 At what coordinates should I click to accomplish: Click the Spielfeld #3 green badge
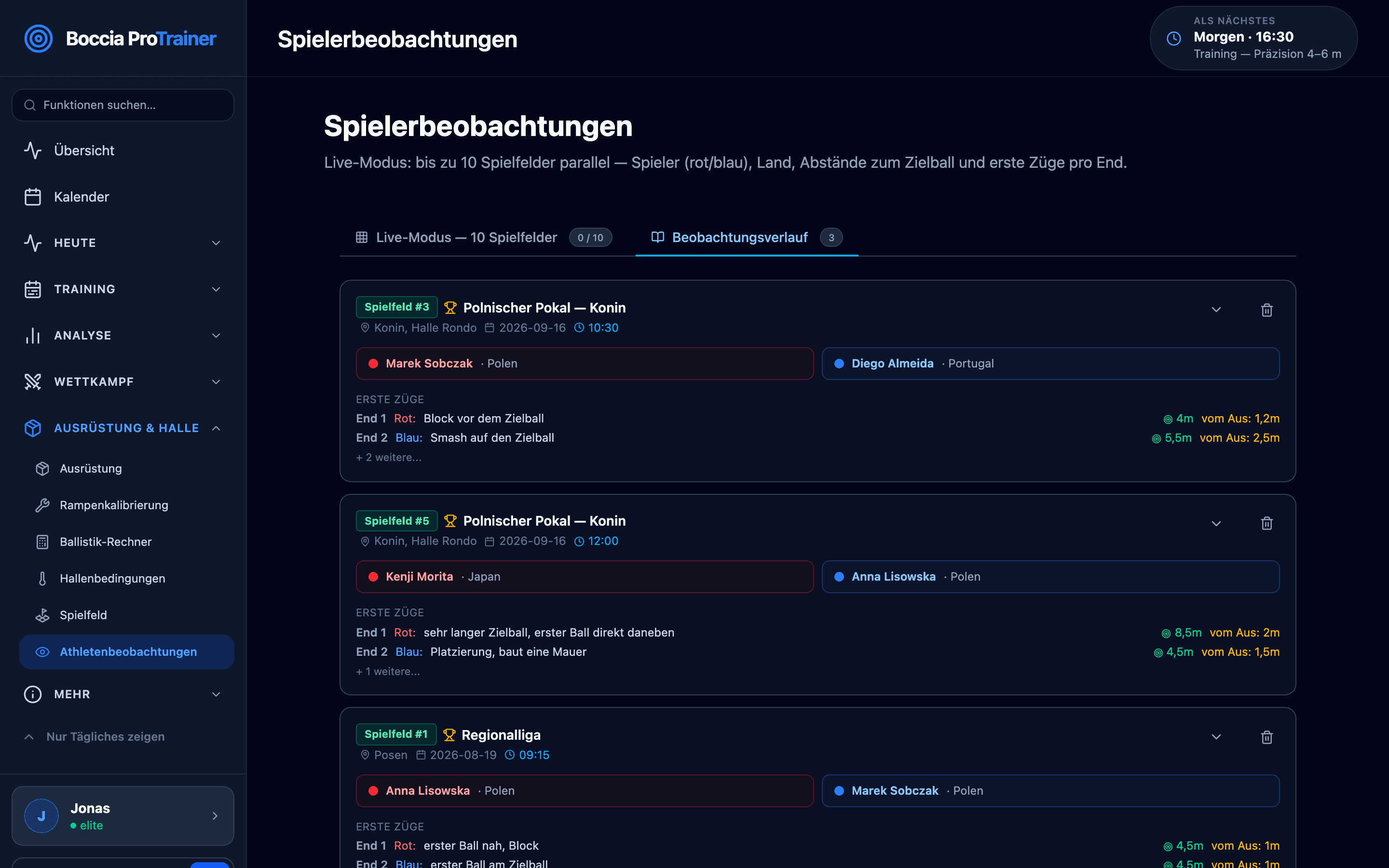pyautogui.click(x=396, y=307)
